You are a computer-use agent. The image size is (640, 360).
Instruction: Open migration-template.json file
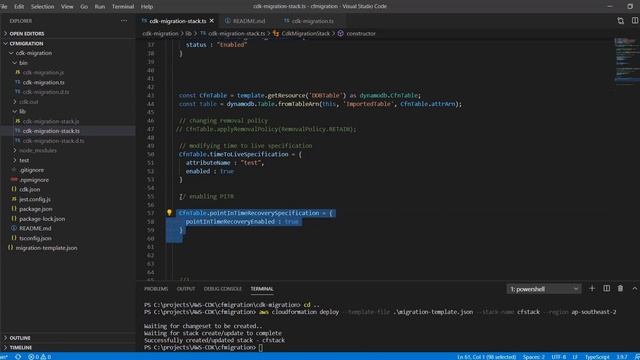(47, 248)
